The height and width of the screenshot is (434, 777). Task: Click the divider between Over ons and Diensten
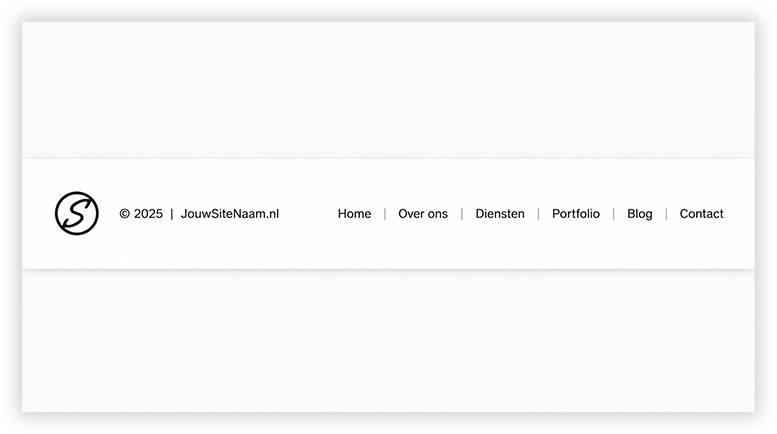pyautogui.click(x=462, y=214)
